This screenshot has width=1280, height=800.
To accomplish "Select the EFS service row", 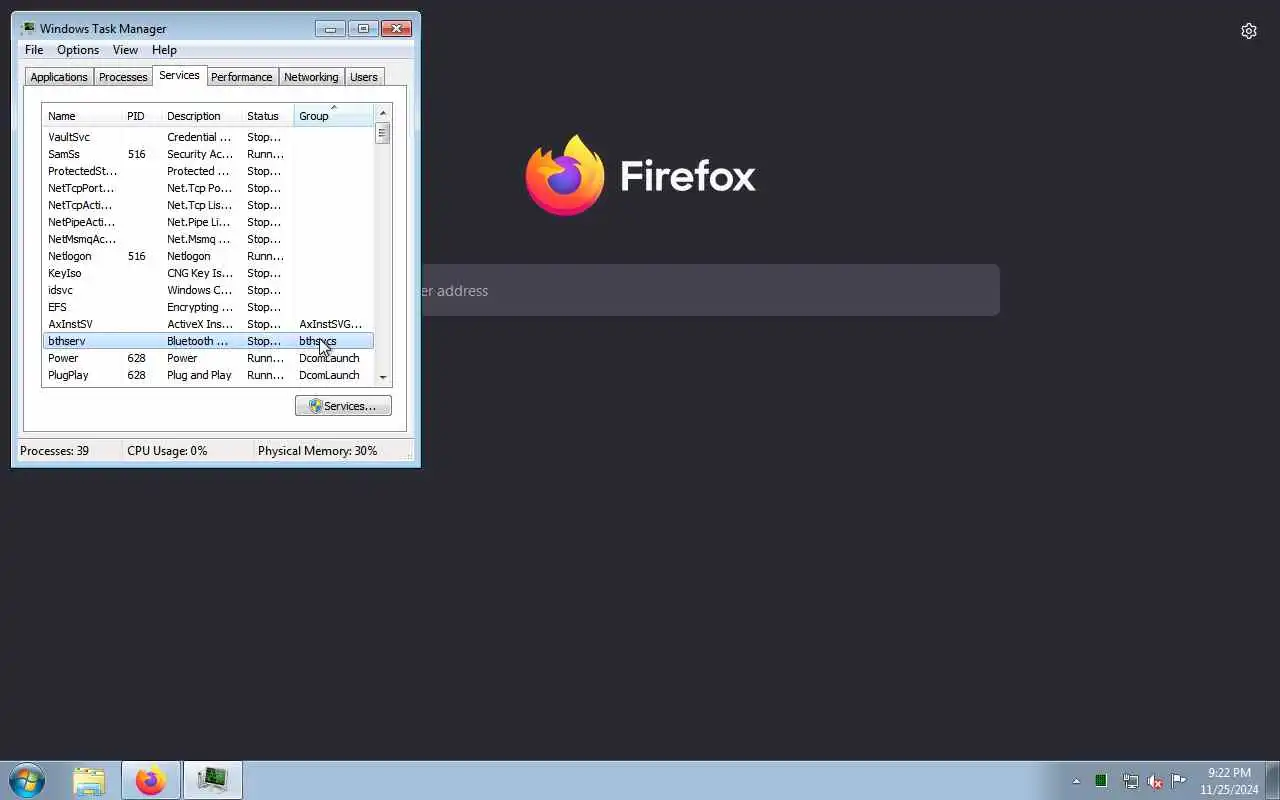I will coord(208,307).
